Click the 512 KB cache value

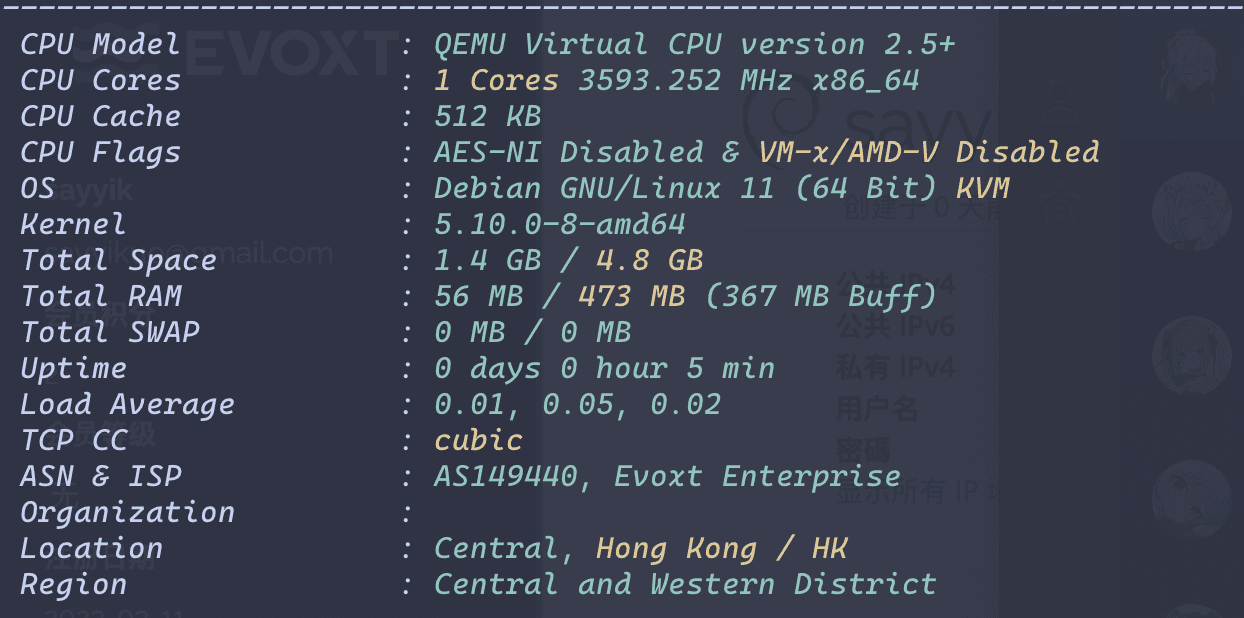pyautogui.click(x=487, y=117)
